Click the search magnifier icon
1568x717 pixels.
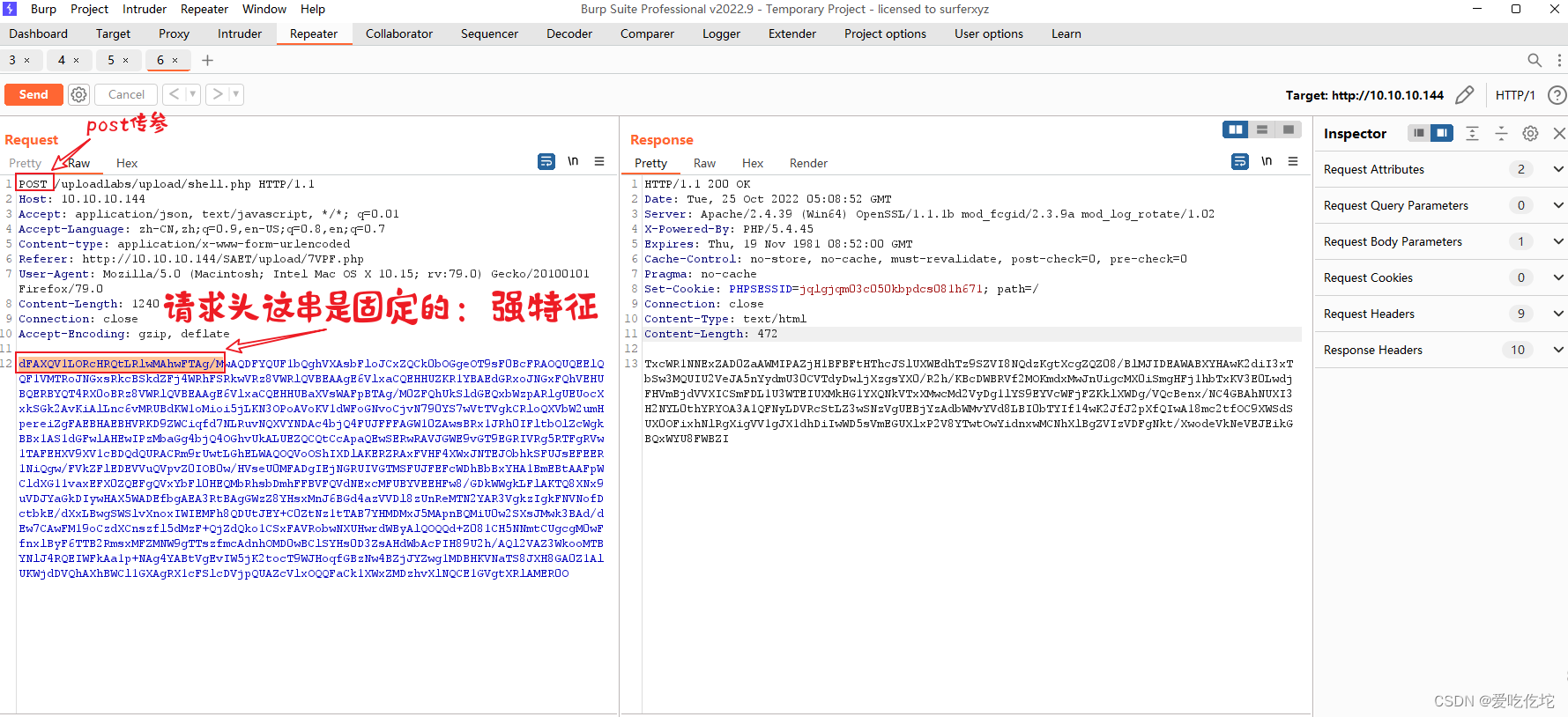(x=1535, y=60)
